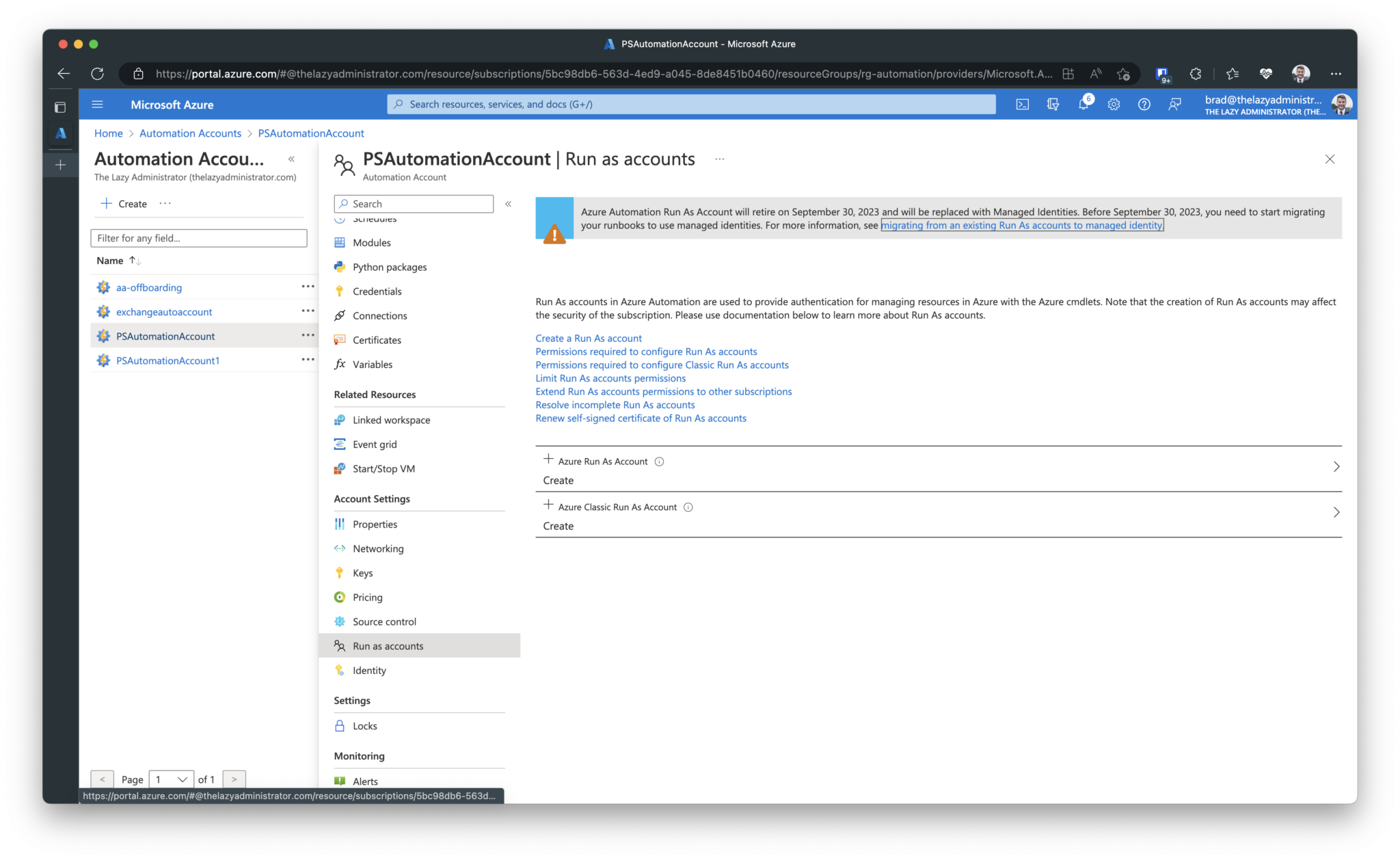Open the Feedback icon in Azure header

(x=1174, y=105)
